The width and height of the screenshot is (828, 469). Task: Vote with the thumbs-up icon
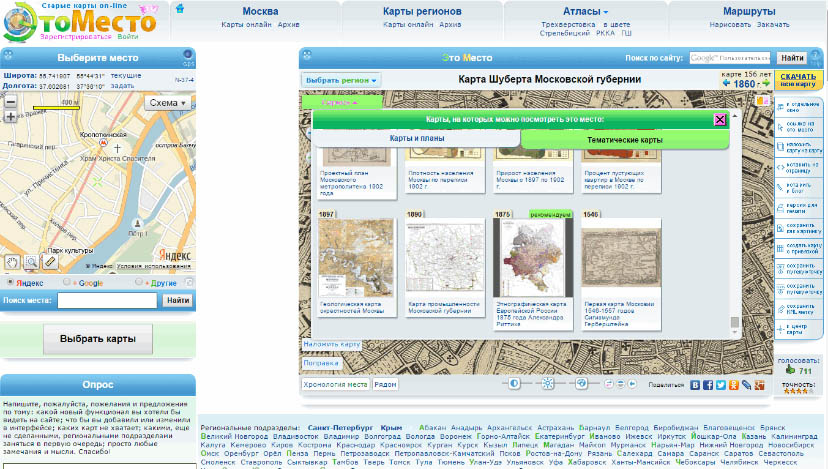790,370
